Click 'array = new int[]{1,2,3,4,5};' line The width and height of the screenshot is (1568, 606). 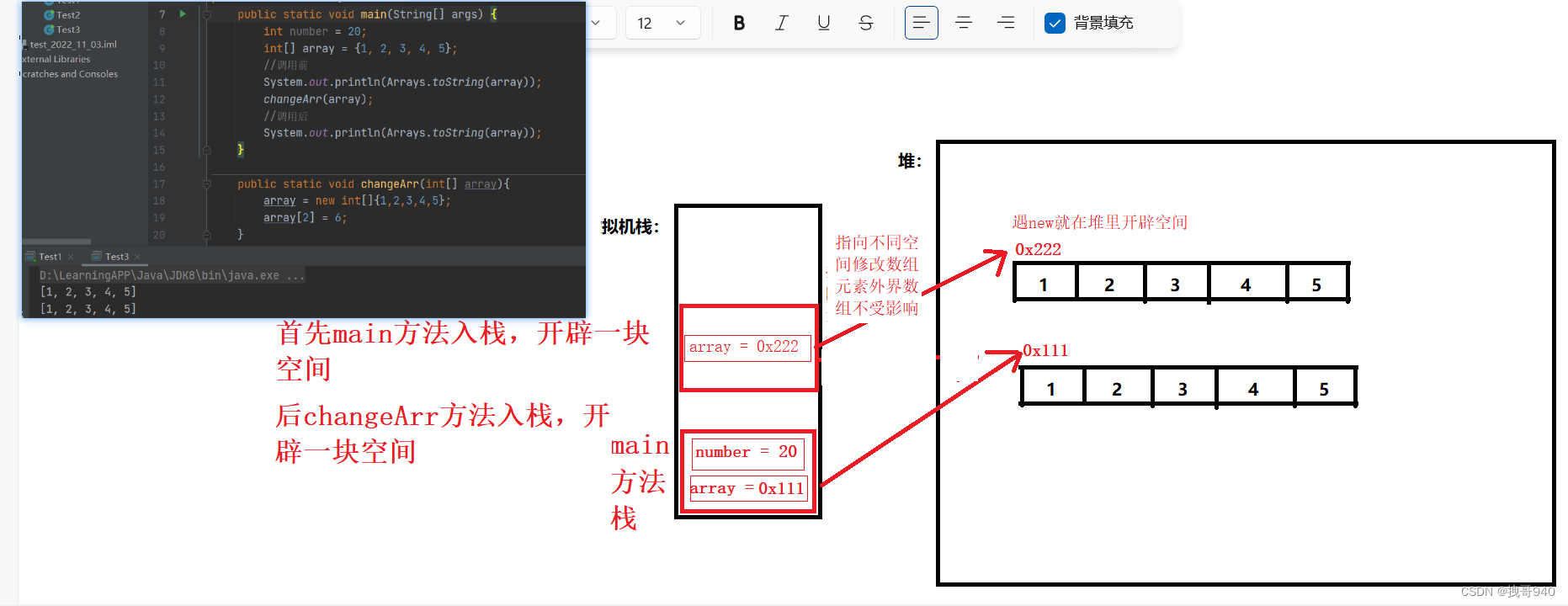[357, 200]
